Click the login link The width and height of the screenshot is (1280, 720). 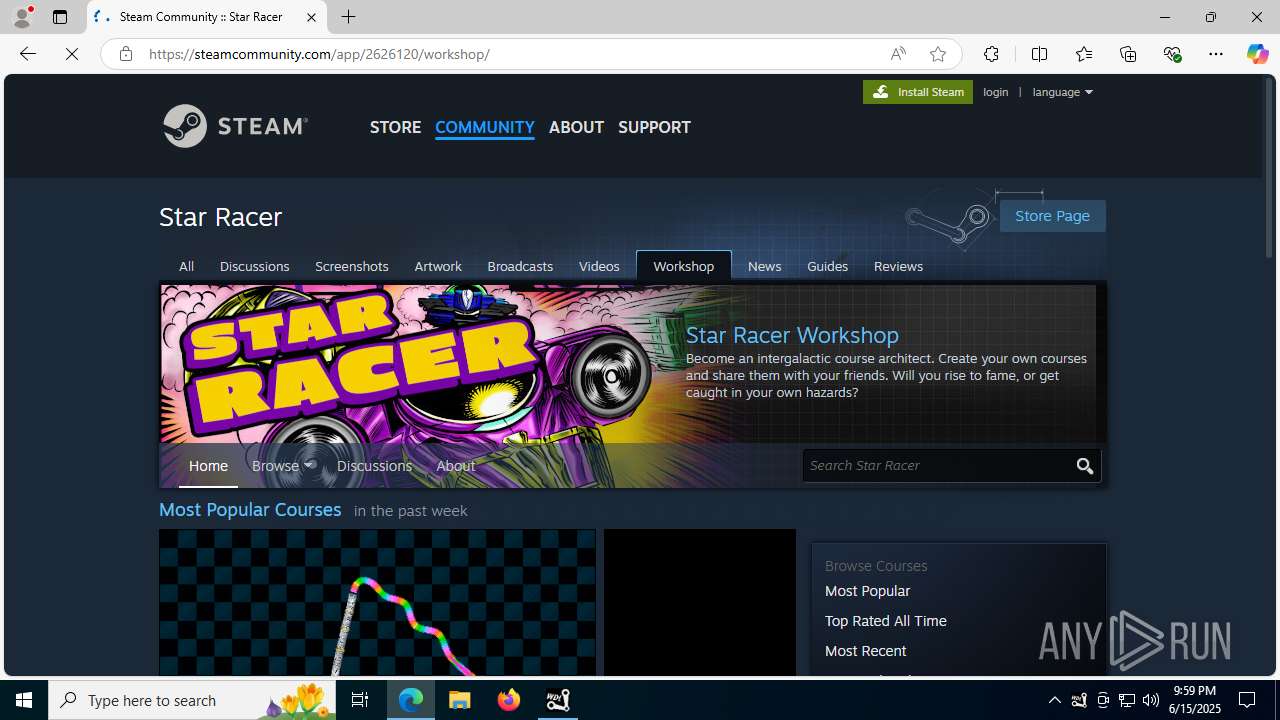tap(996, 92)
